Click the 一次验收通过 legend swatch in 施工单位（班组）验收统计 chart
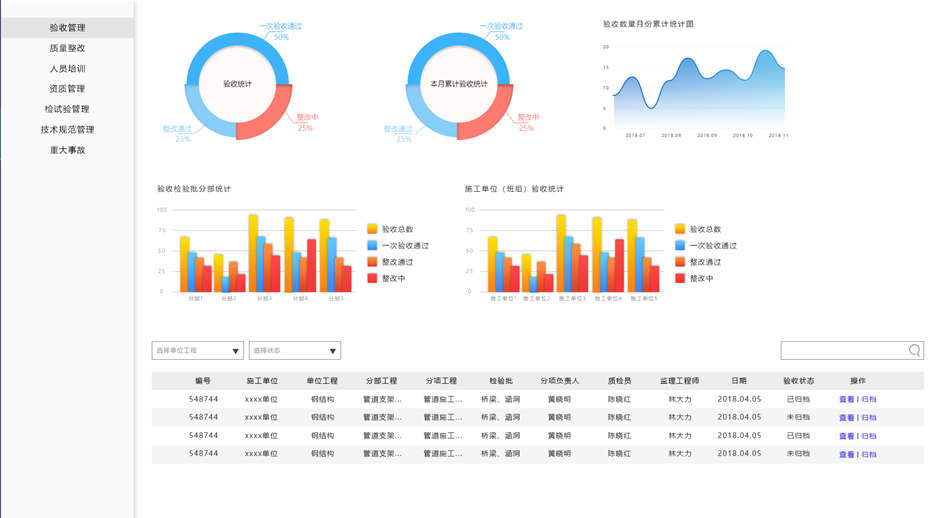Image resolution: width=943 pixels, height=518 pixels. [680, 245]
